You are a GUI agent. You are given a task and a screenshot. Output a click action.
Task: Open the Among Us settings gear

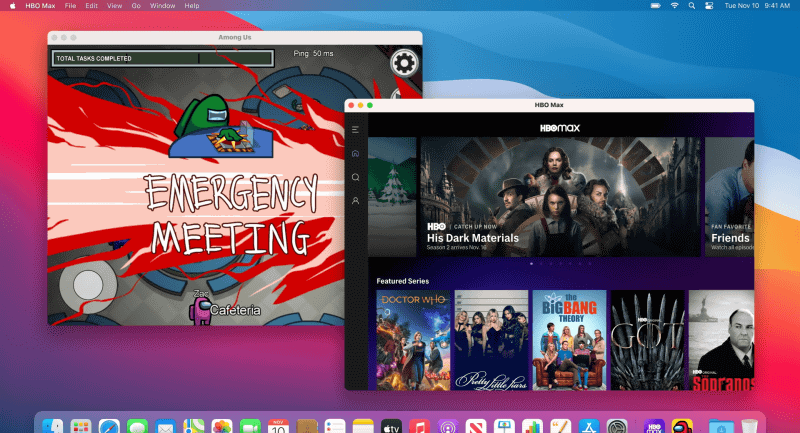click(x=404, y=63)
